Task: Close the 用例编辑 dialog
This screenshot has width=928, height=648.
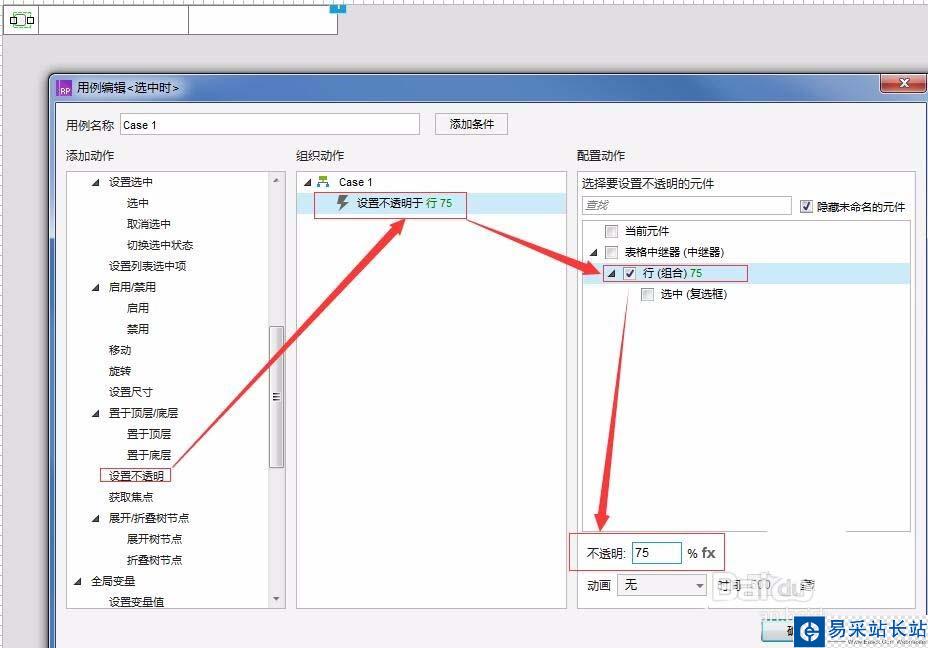Action: (x=903, y=83)
